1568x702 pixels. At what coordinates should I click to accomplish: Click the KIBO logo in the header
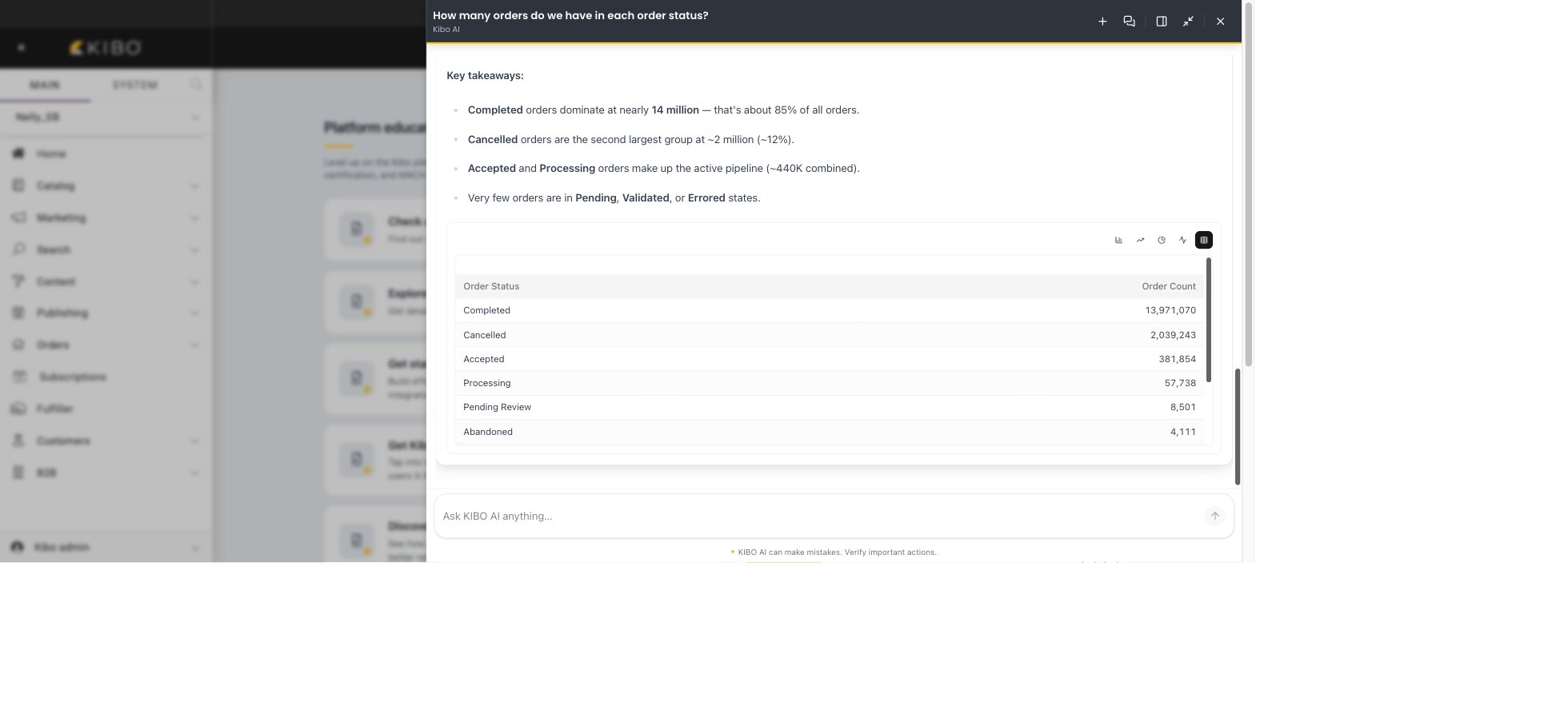(106, 48)
